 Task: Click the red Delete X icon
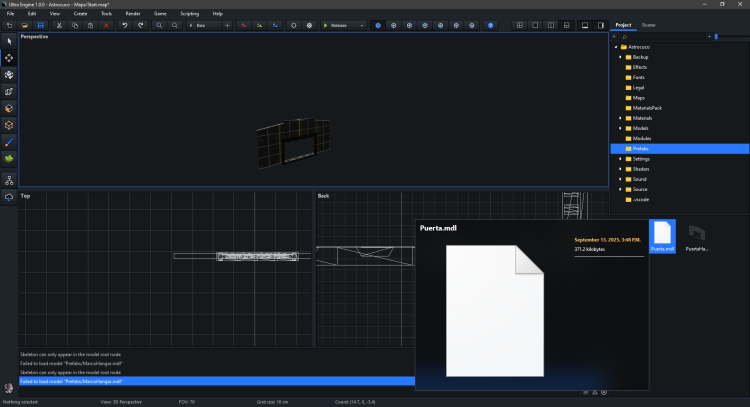pyautogui.click(x=106, y=25)
